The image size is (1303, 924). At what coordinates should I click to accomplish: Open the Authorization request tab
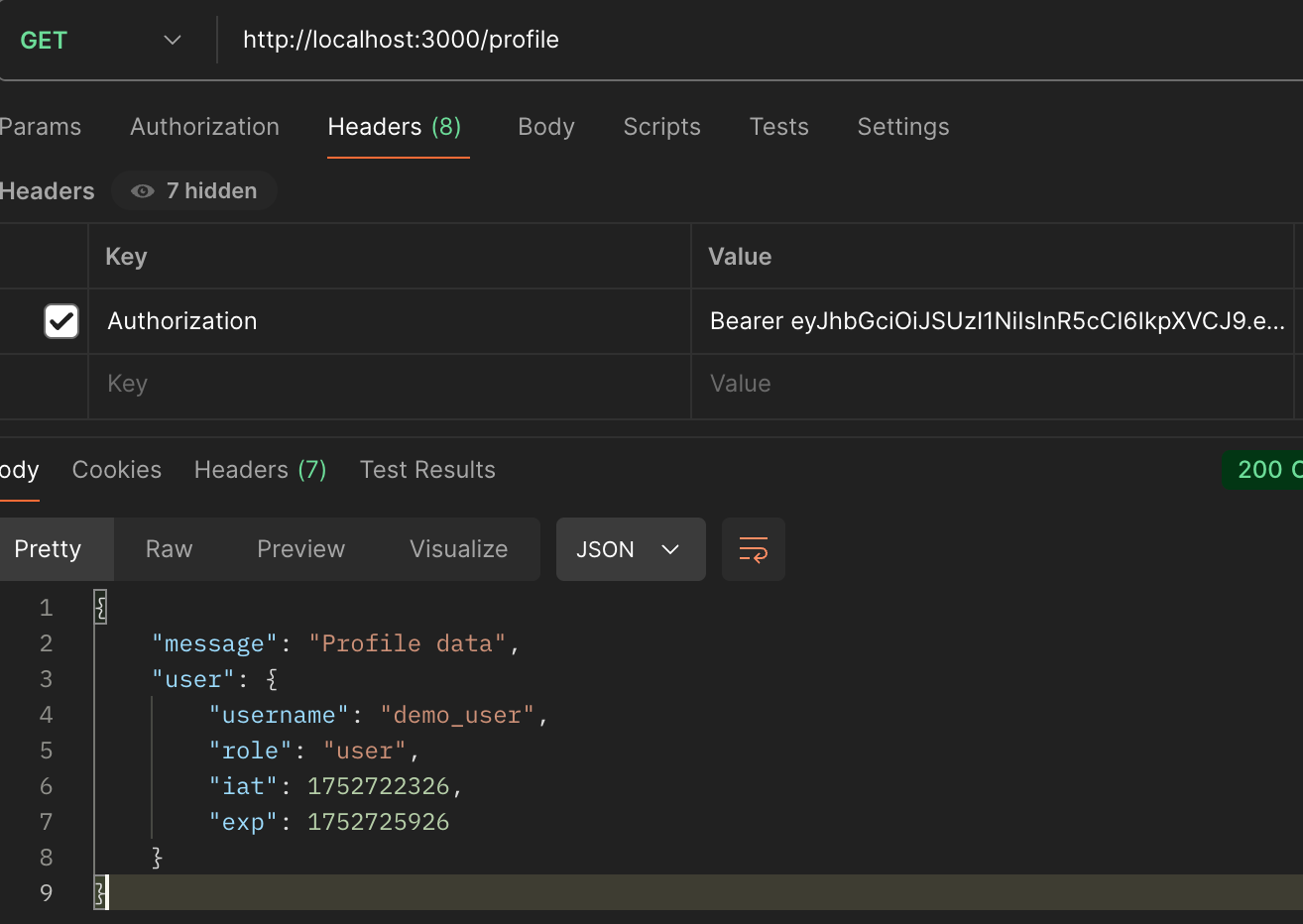coord(204,127)
